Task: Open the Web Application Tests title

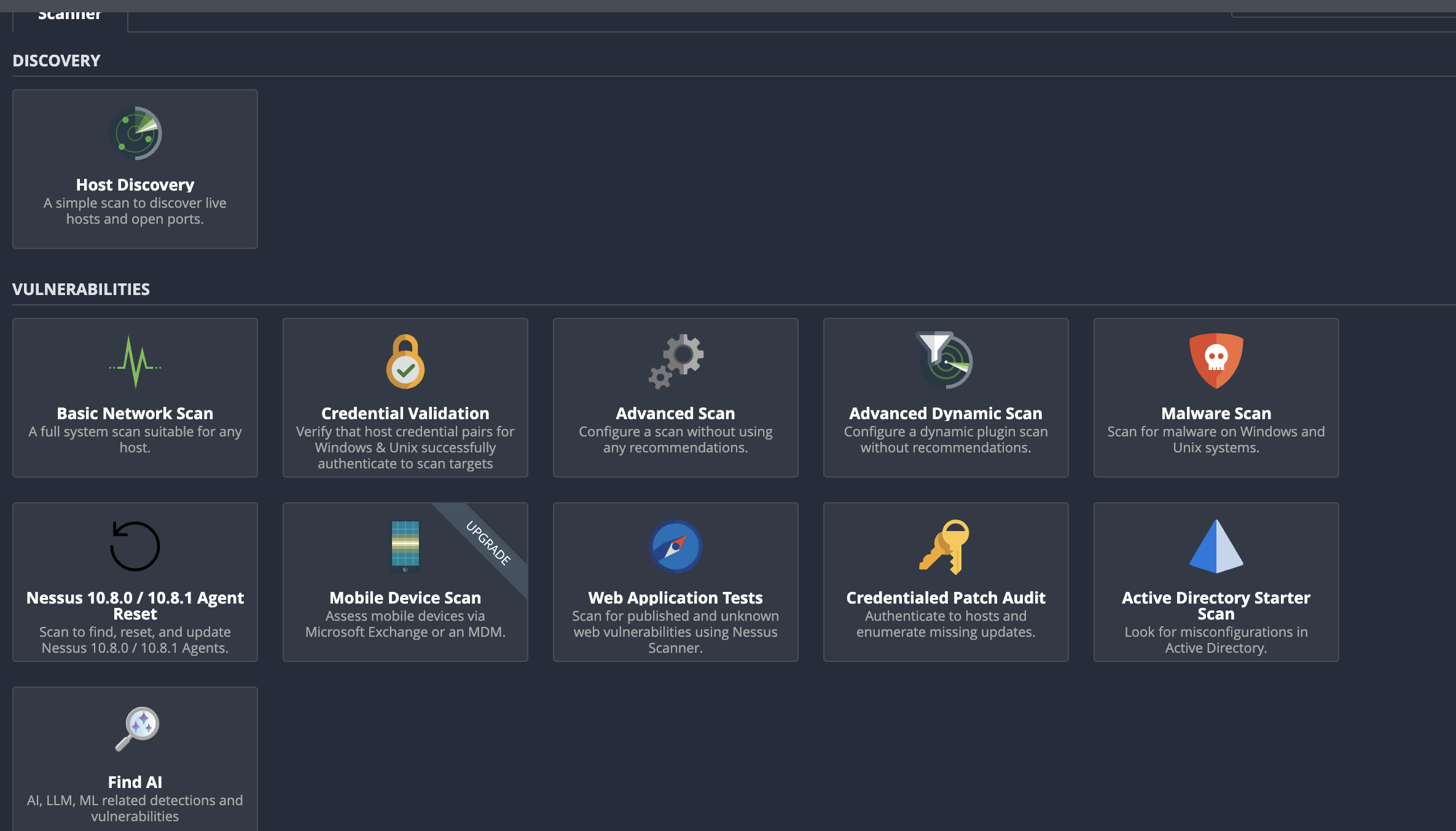Action: point(676,598)
